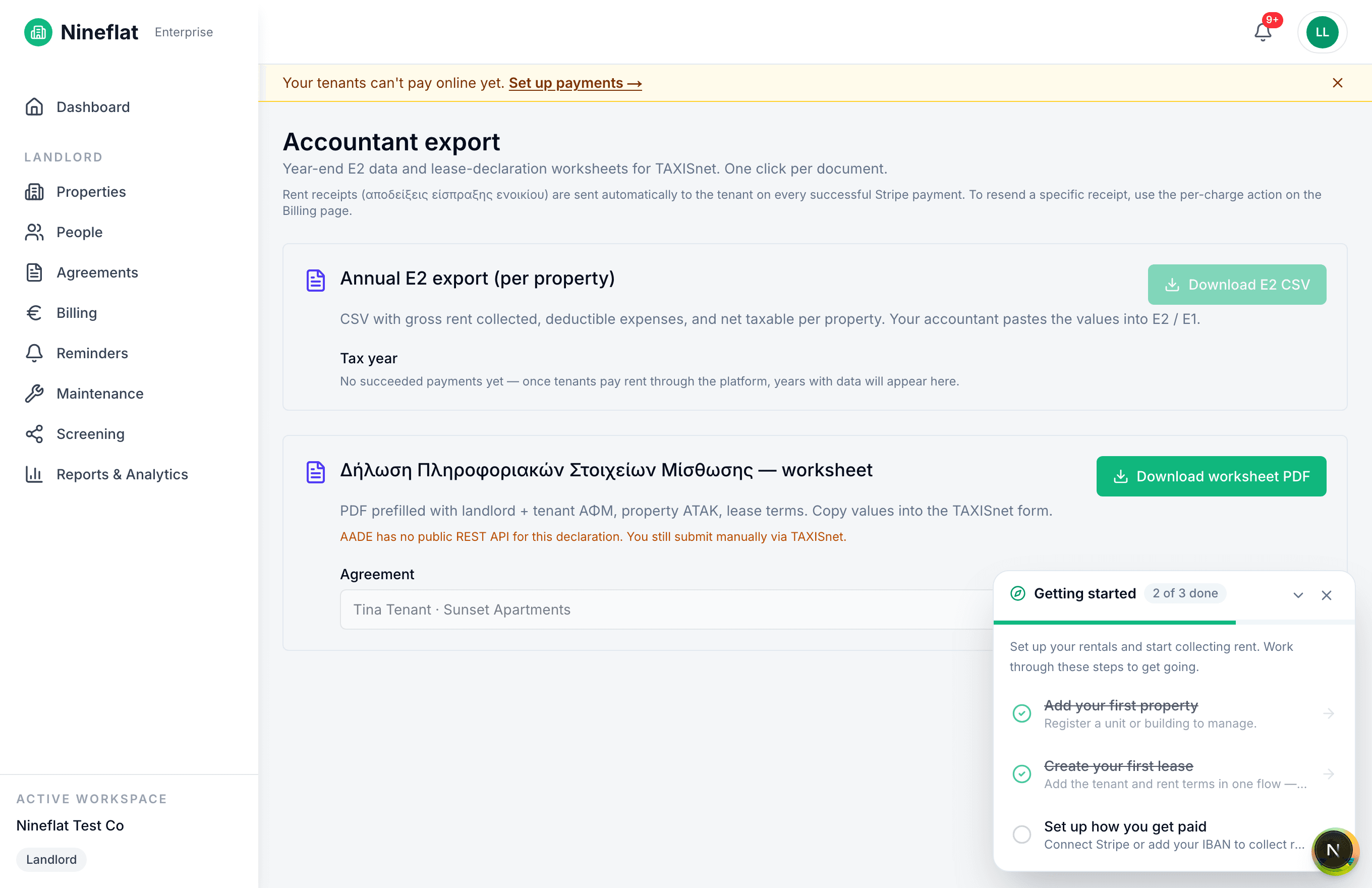Open the round N assistant button

point(1334,851)
